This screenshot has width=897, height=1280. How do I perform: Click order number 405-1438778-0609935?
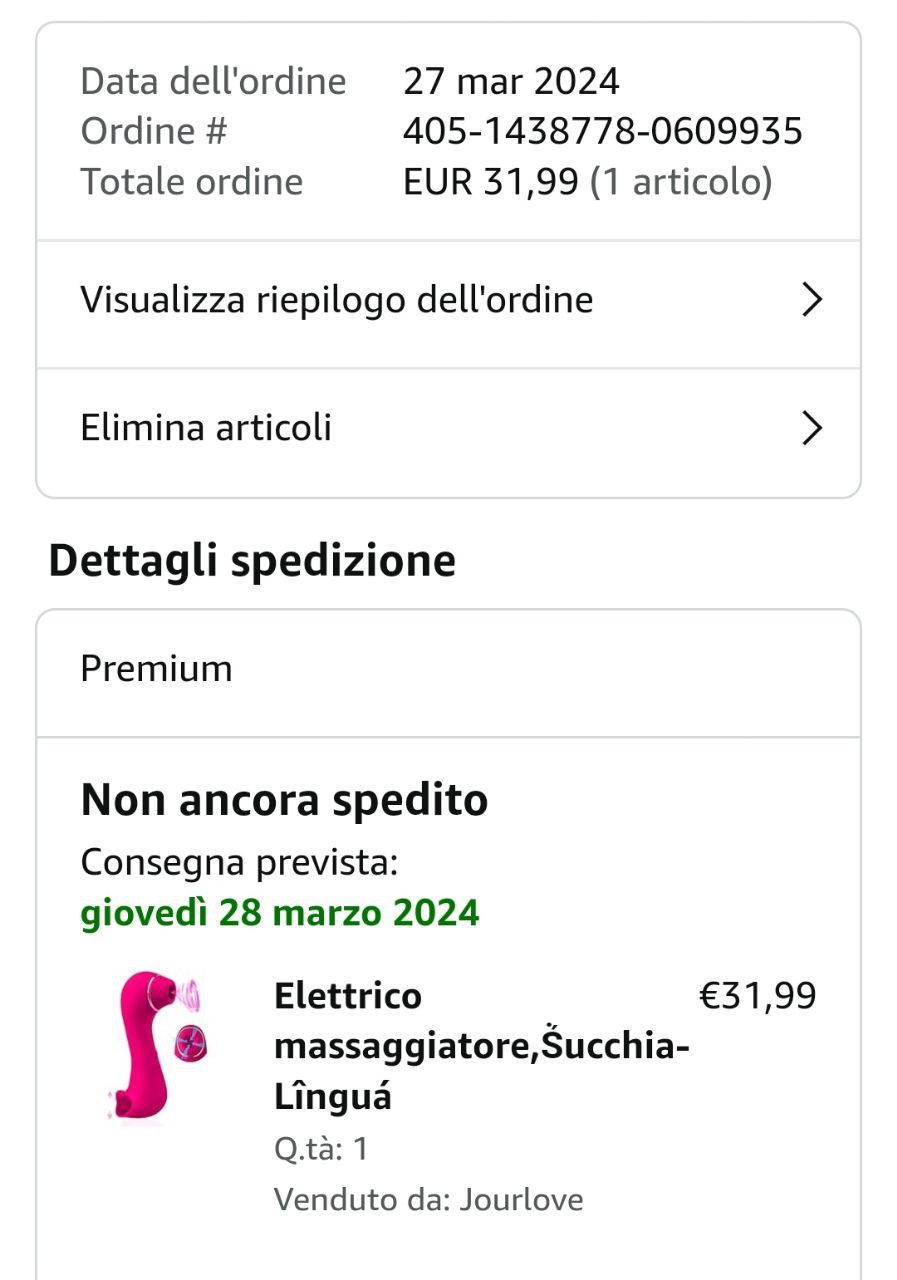pos(602,131)
